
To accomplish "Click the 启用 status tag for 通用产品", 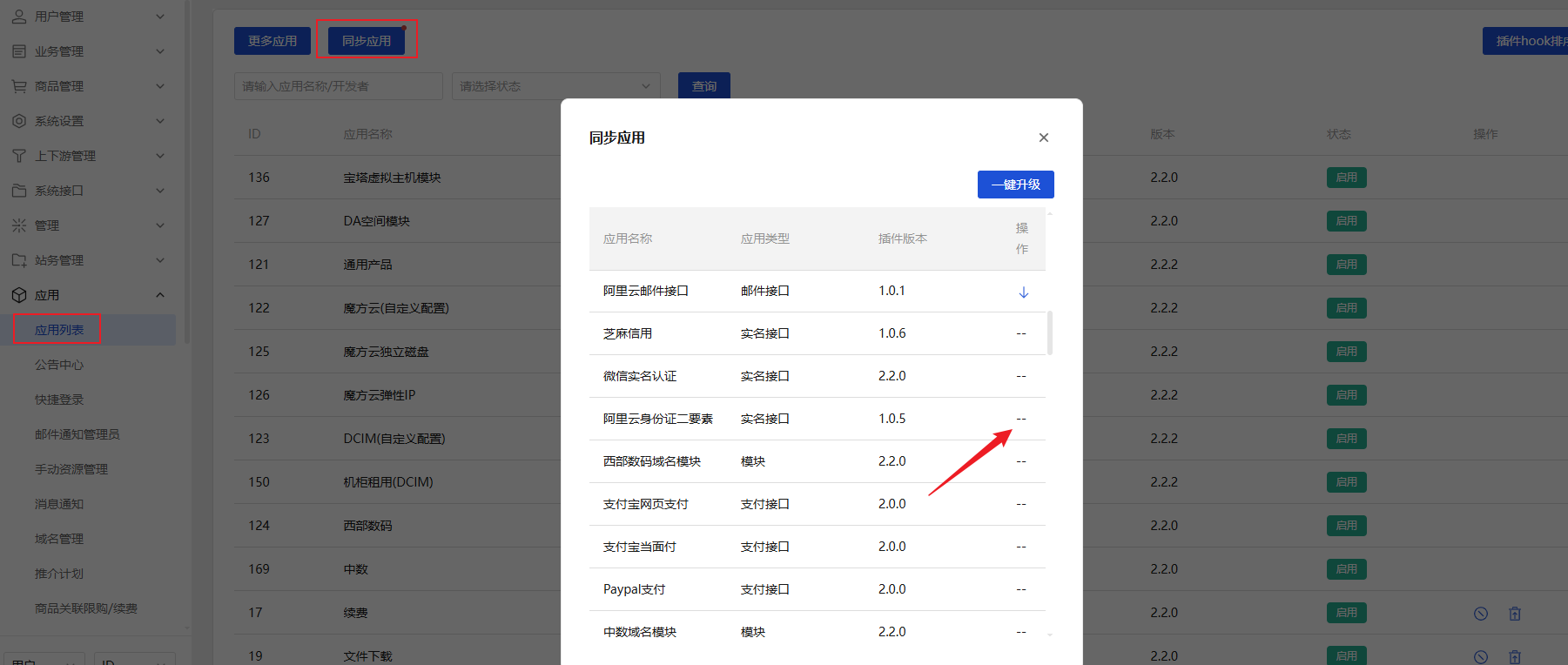I will (x=1347, y=265).
